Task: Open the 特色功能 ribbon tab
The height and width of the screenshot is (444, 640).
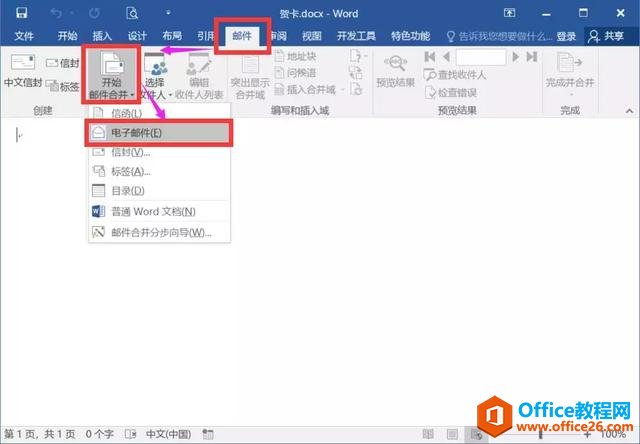Action: click(410, 36)
